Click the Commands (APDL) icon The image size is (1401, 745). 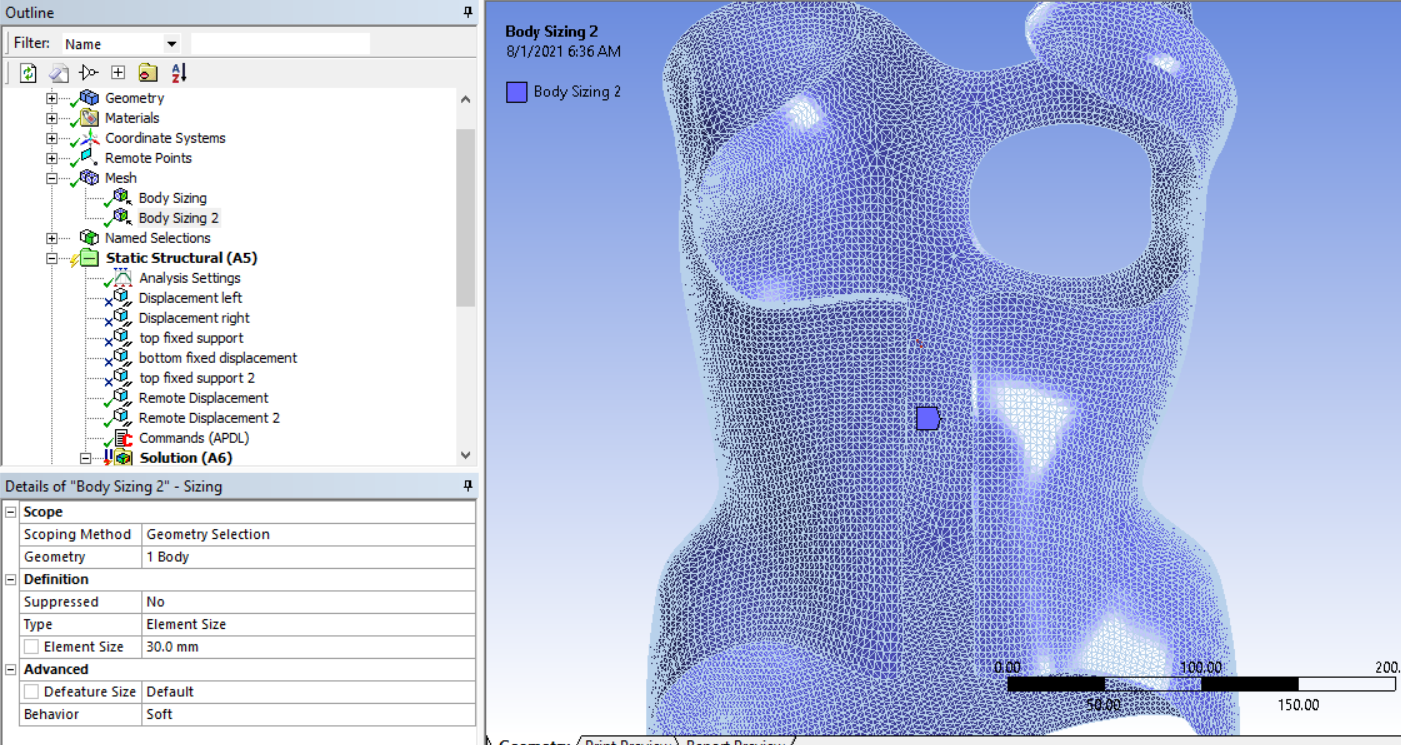122,438
